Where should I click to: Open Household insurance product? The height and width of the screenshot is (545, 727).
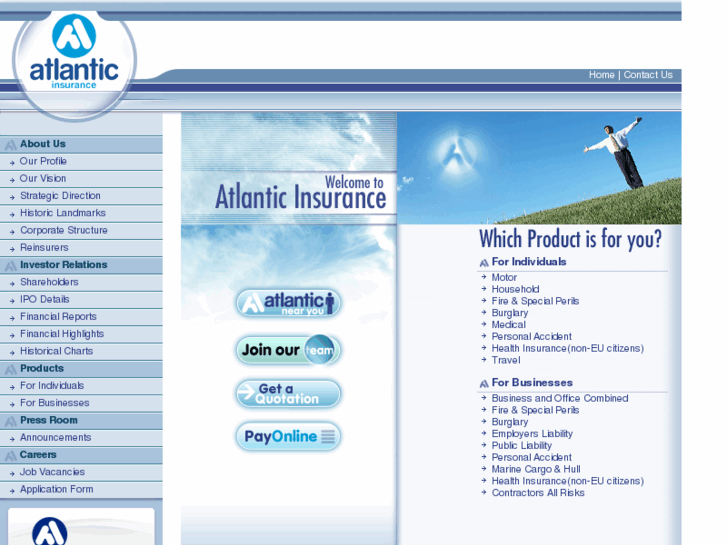click(x=515, y=289)
